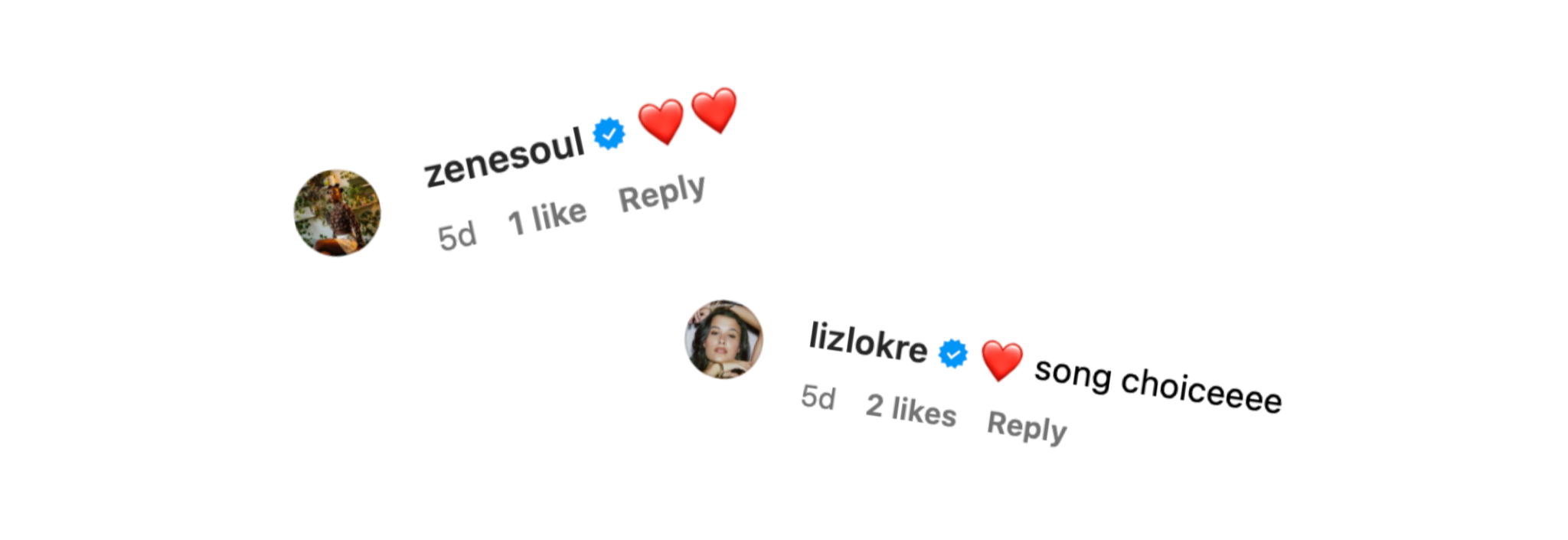This screenshot has width=1568, height=540.
Task: Go to the lizlokre username link
Action: 868,342
